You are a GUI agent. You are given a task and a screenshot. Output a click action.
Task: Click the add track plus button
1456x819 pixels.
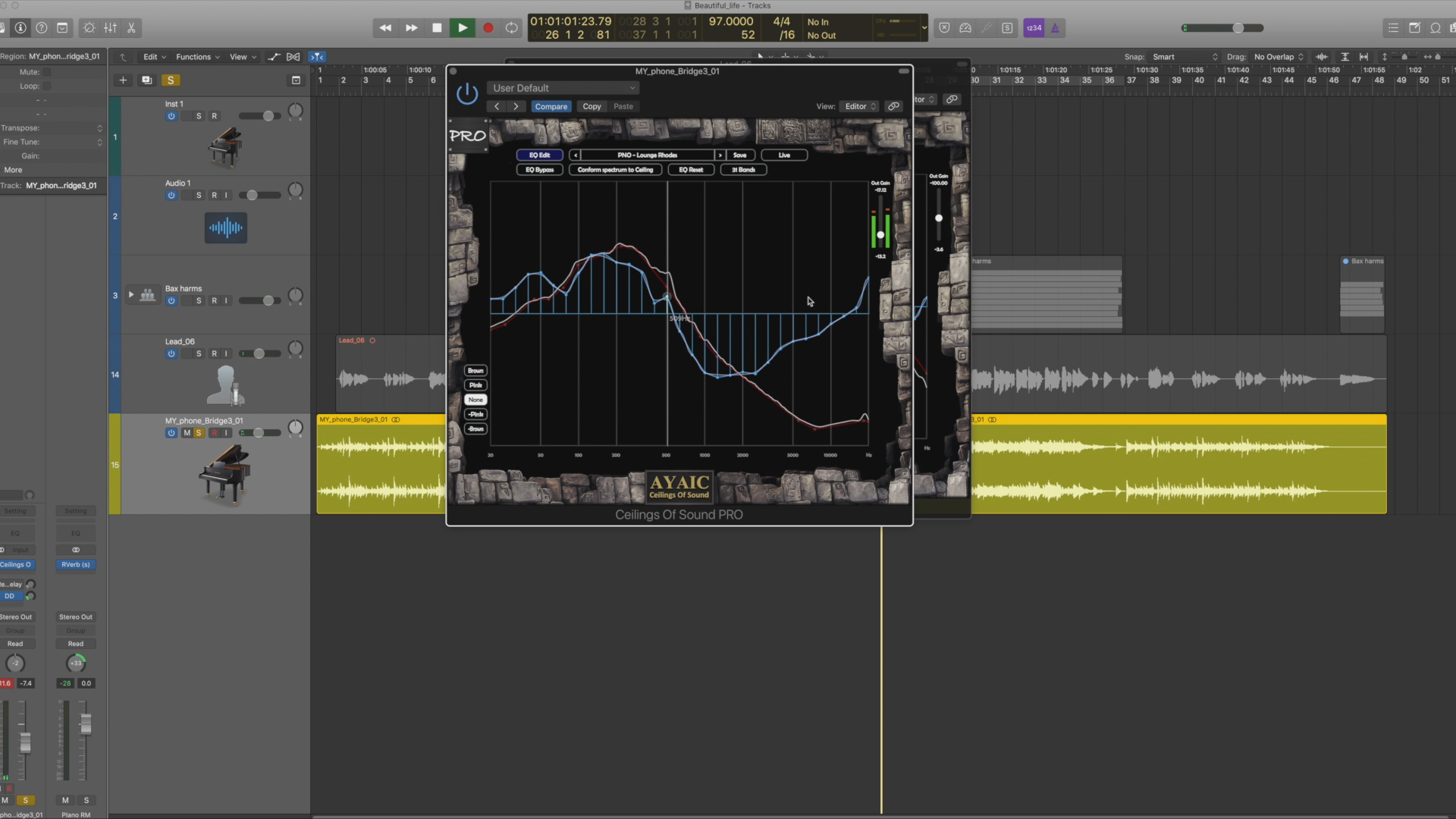123,80
